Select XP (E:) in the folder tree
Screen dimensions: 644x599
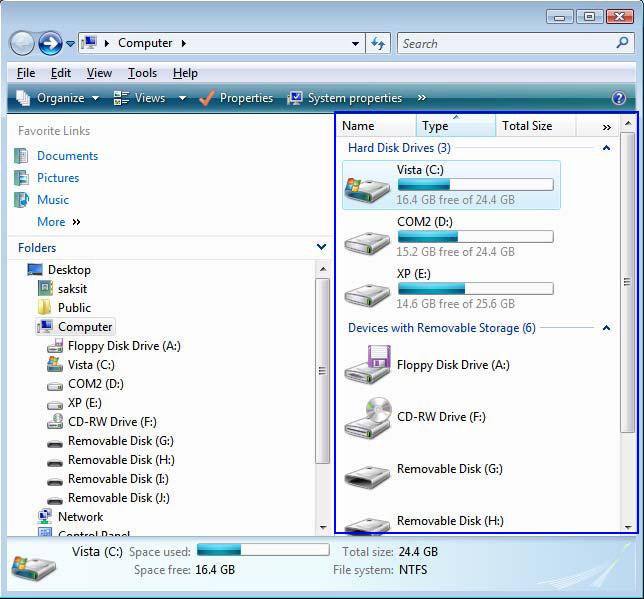[85, 403]
